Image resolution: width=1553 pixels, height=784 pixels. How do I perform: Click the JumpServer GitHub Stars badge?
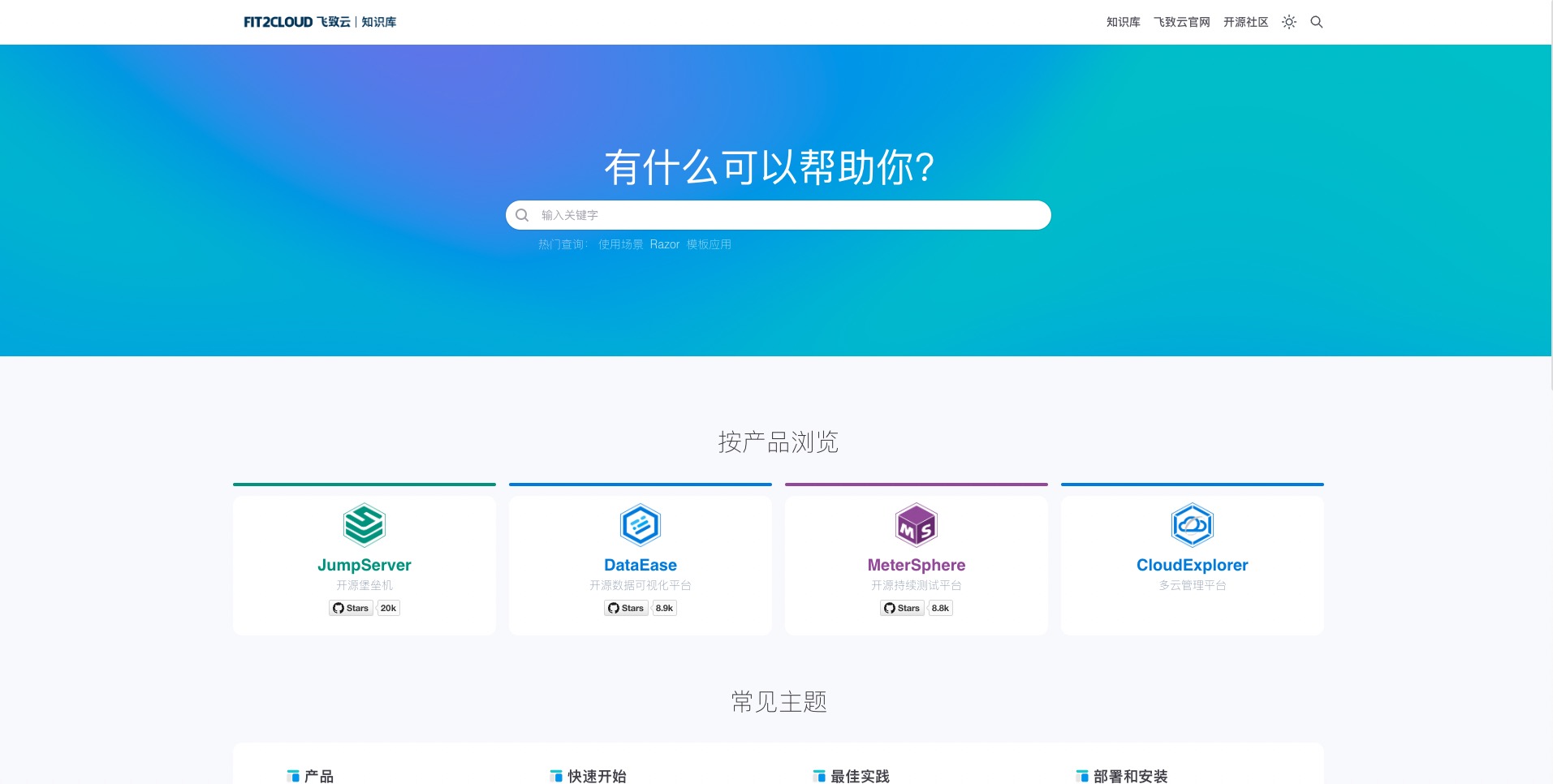351,608
